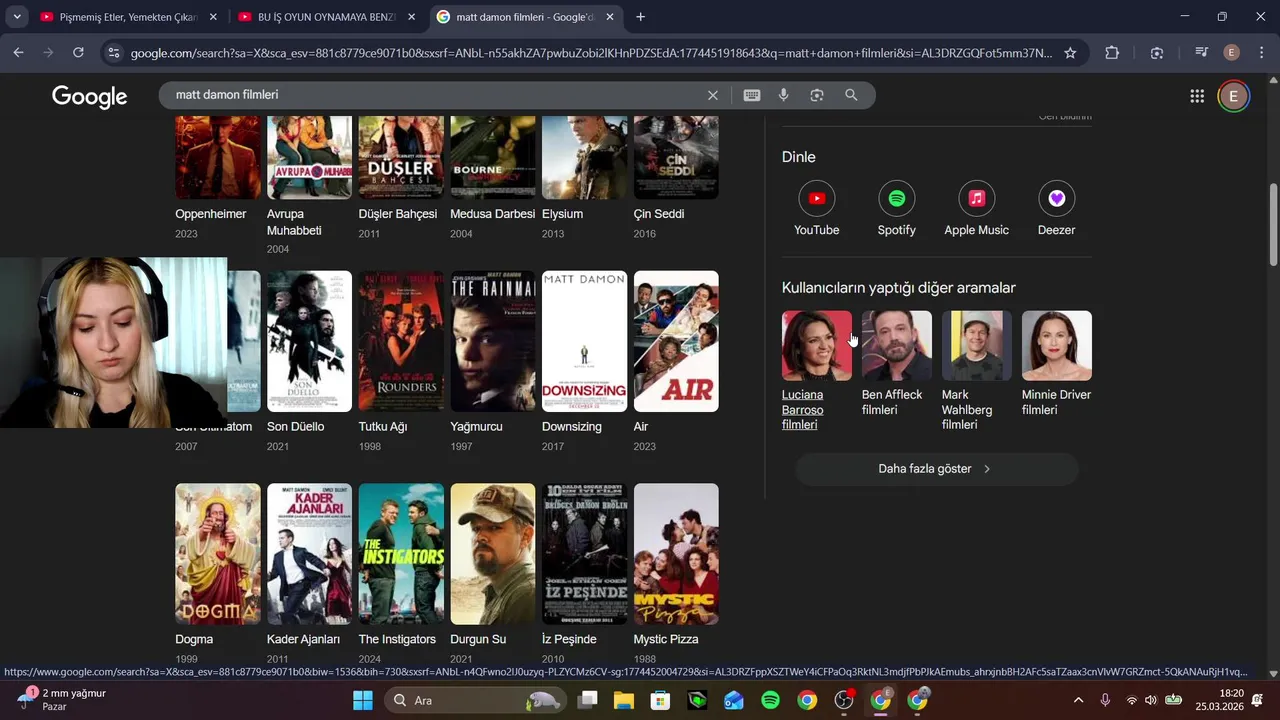Viewport: 1280px width, 720px height.
Task: Open Chrome extensions puzzle icon
Action: pos(1112,53)
